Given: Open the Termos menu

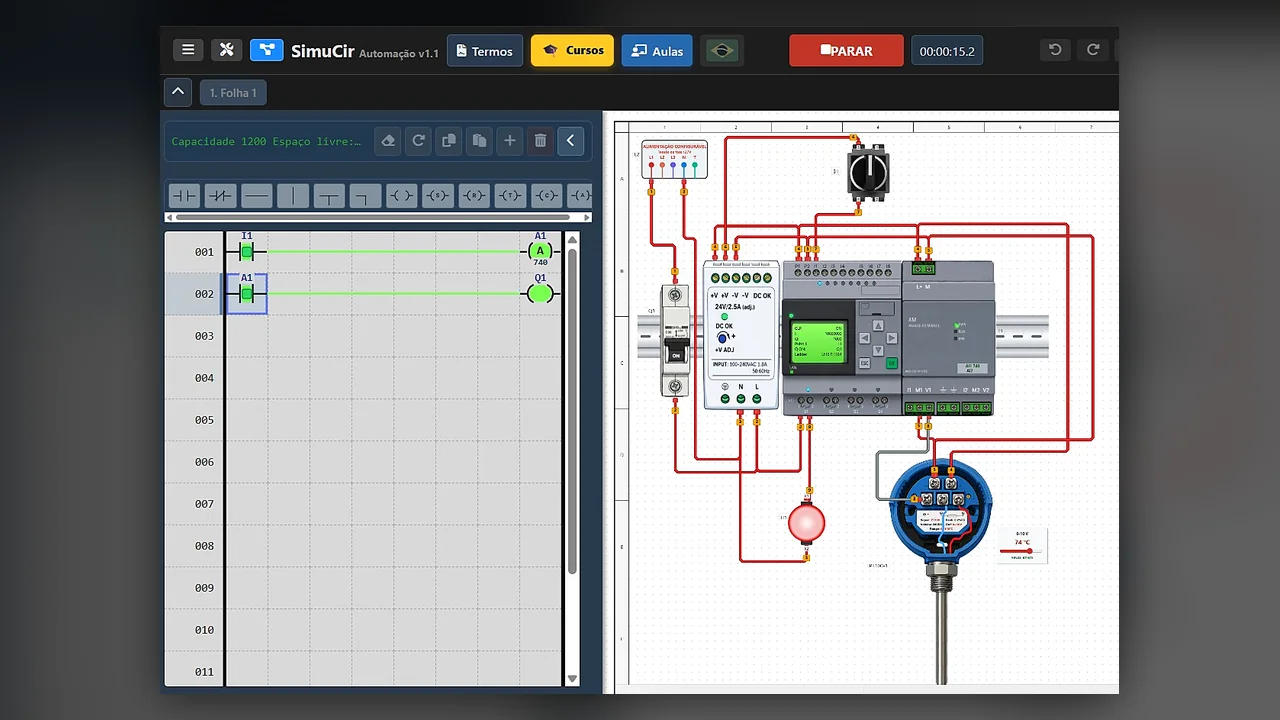Looking at the screenshot, I should coord(484,51).
